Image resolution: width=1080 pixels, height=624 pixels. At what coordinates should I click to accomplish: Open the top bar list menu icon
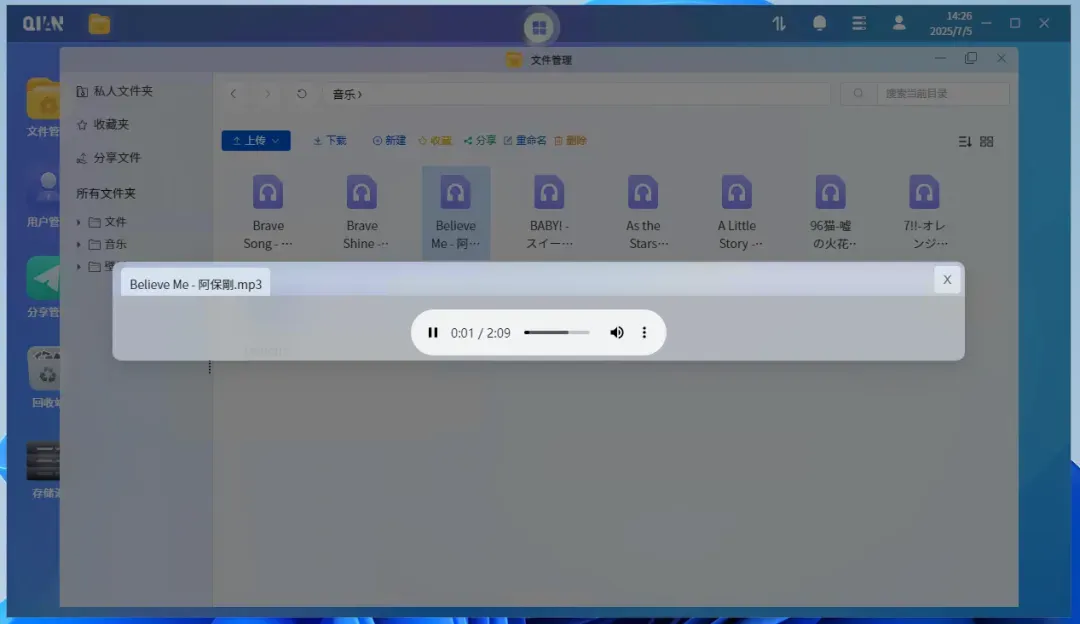tap(859, 23)
